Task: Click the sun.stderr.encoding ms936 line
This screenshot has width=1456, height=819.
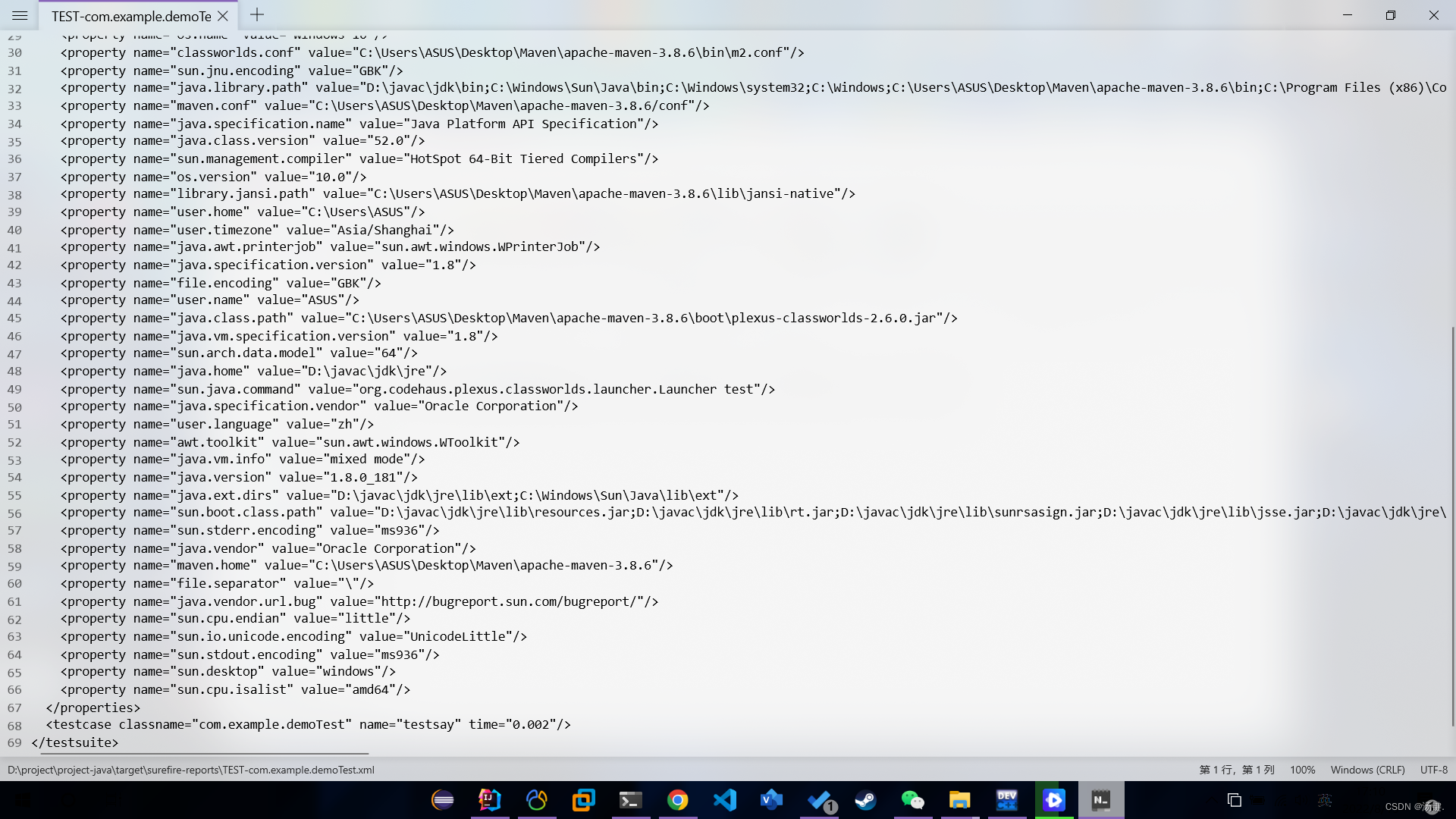Action: tap(249, 531)
